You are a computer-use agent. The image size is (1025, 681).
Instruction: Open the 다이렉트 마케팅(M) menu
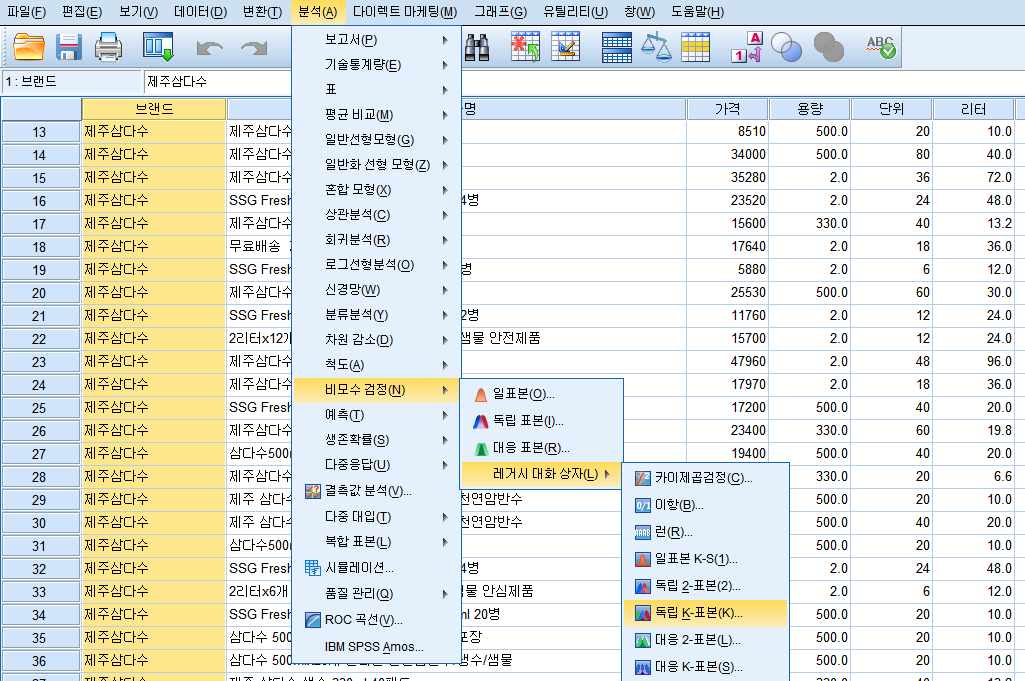(x=405, y=12)
